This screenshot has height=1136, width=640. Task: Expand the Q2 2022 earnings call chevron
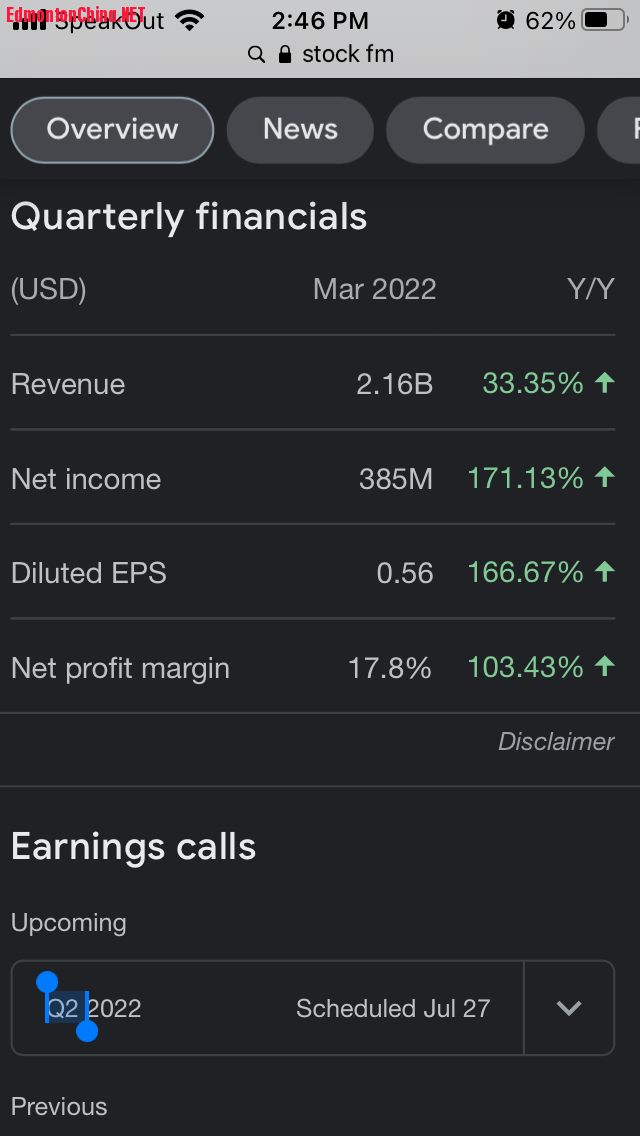pyautogui.click(x=569, y=1008)
